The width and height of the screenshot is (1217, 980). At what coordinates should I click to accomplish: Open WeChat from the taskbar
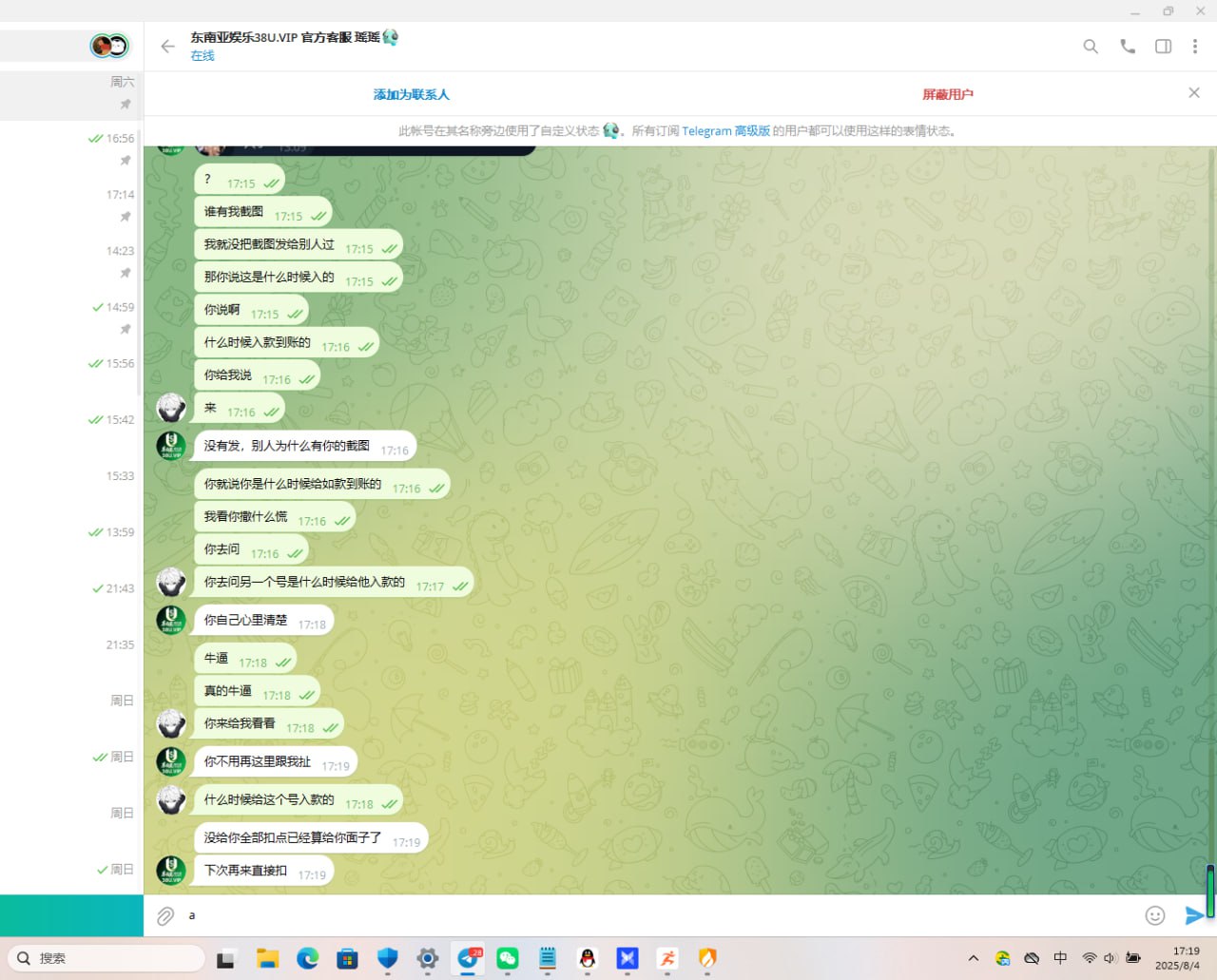pyautogui.click(x=508, y=958)
